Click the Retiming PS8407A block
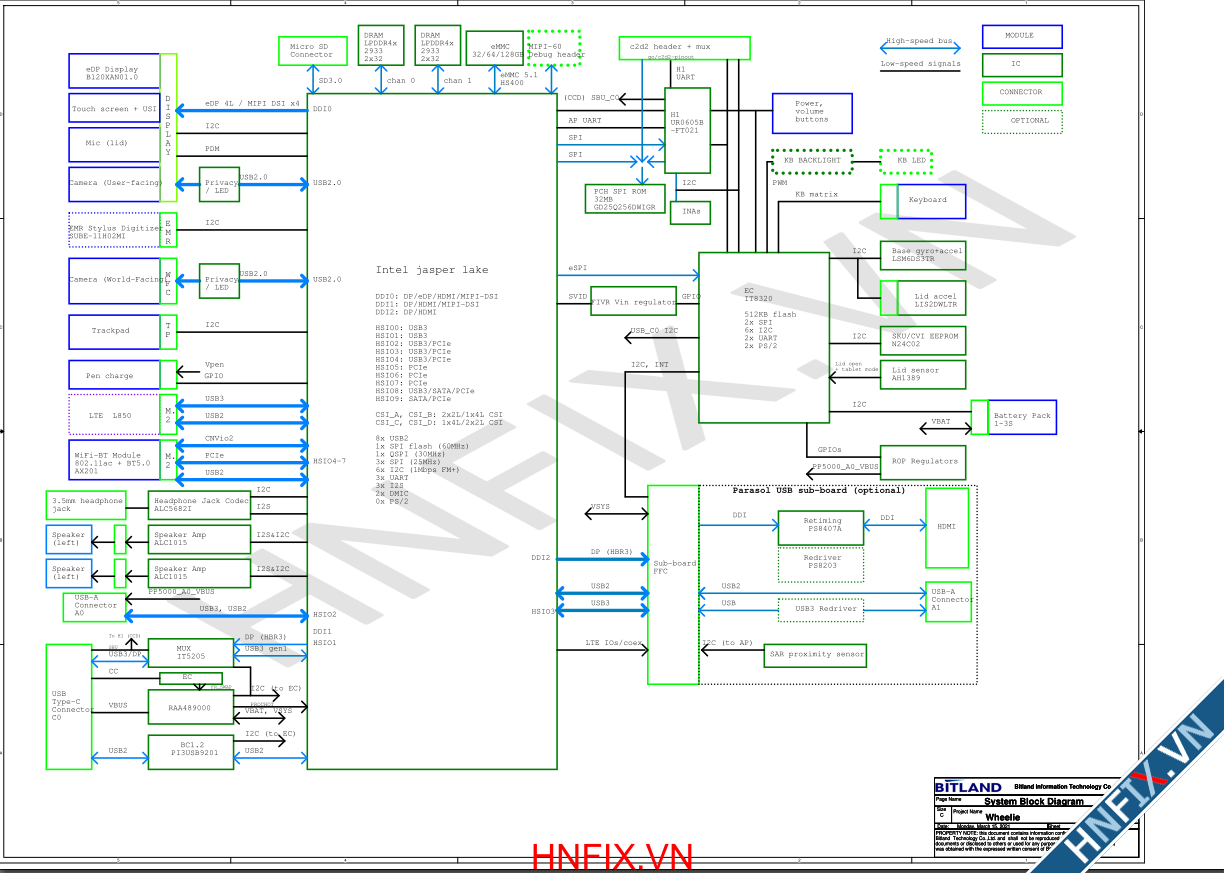Viewport: 1224px width, 873px height. coord(820,526)
